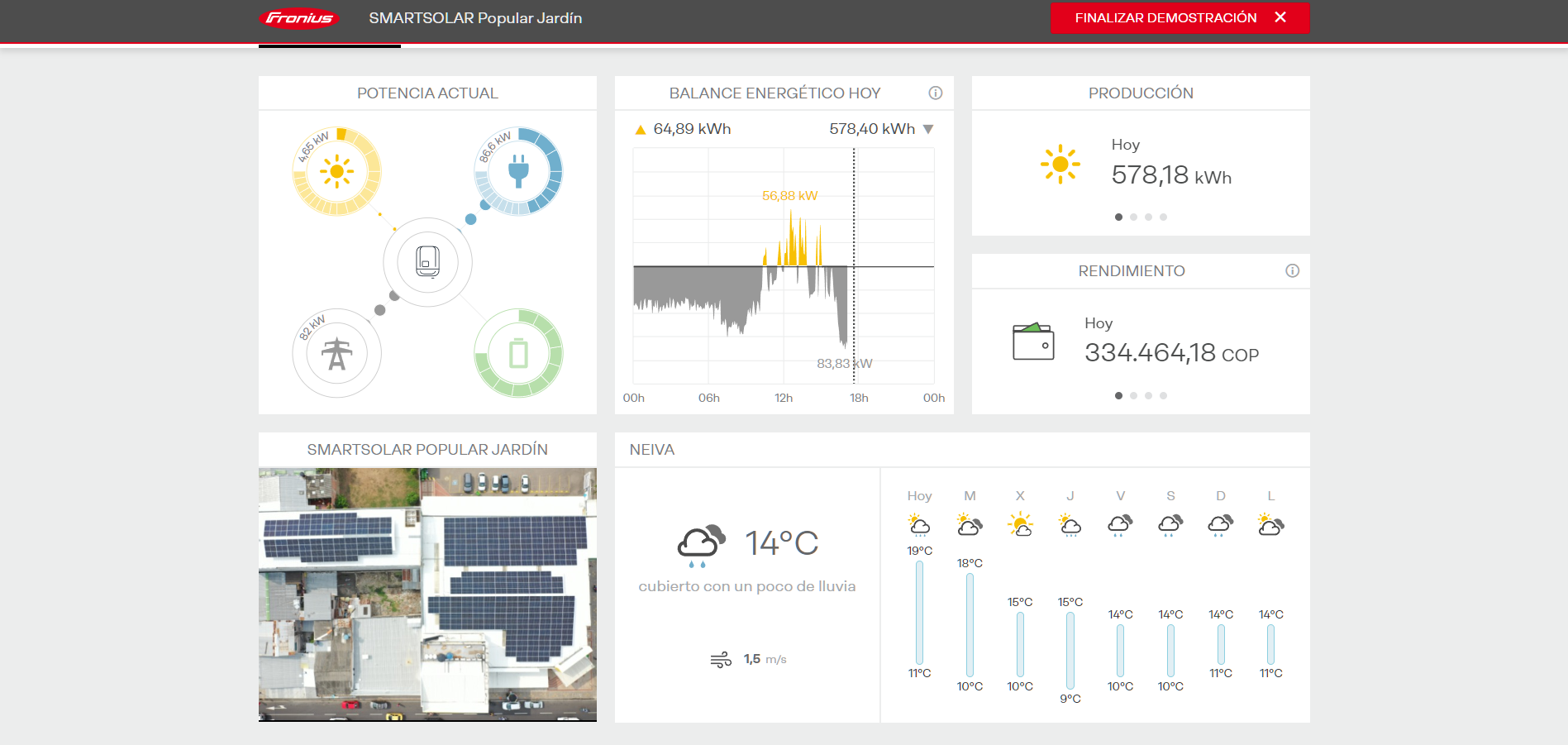Click the wallet icon in Rendimiento
This screenshot has height=745, width=1568.
click(x=1033, y=341)
